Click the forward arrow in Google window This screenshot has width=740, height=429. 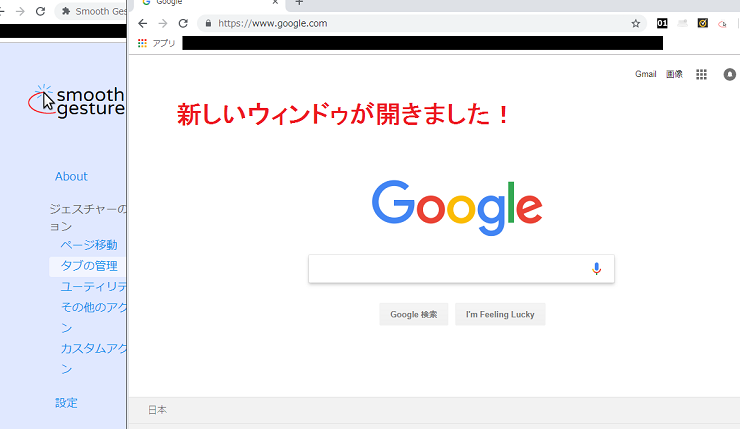(163, 23)
